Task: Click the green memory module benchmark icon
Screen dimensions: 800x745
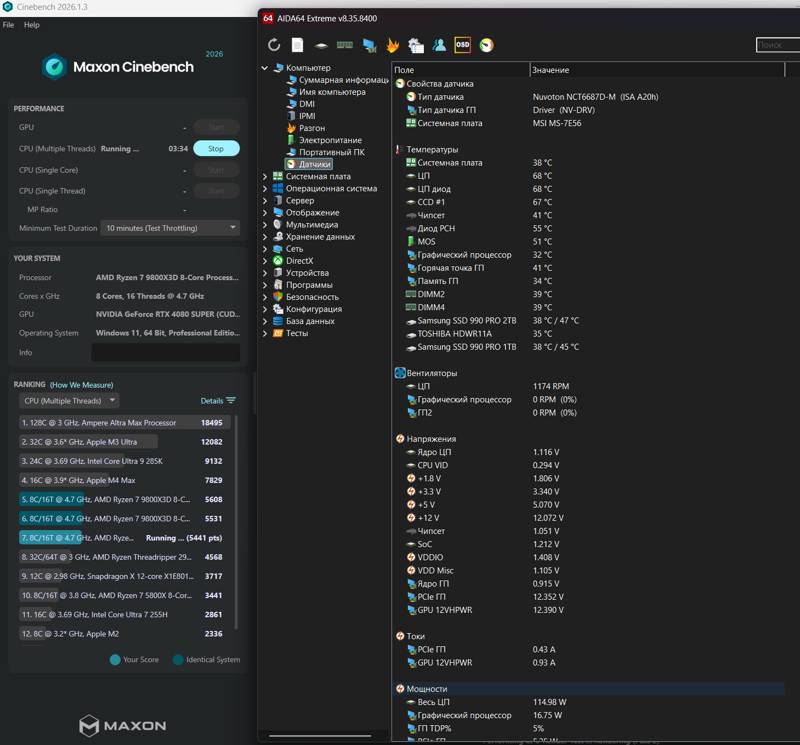Action: [x=344, y=45]
